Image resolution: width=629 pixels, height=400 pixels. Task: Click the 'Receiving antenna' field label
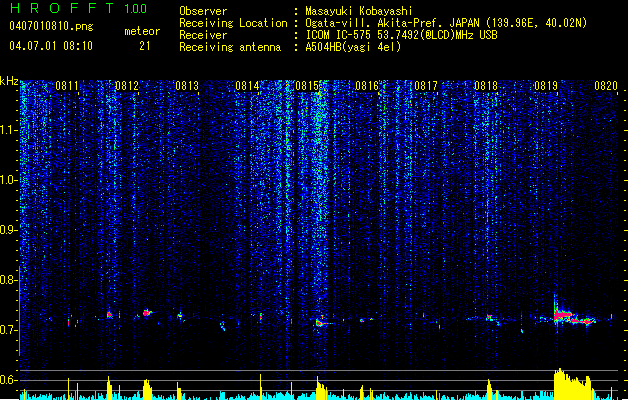point(230,47)
